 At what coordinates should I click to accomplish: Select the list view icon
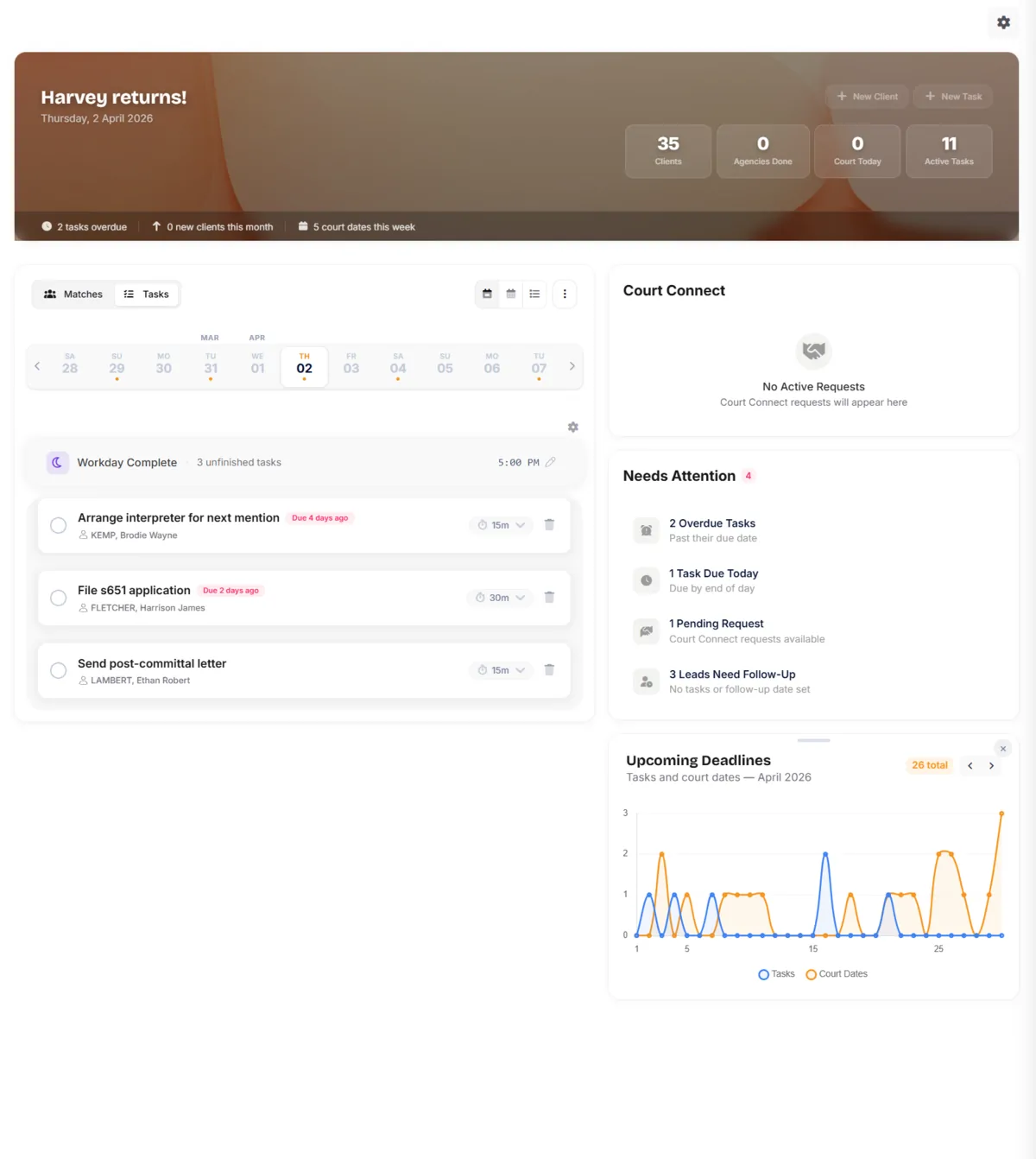pyautogui.click(x=534, y=294)
